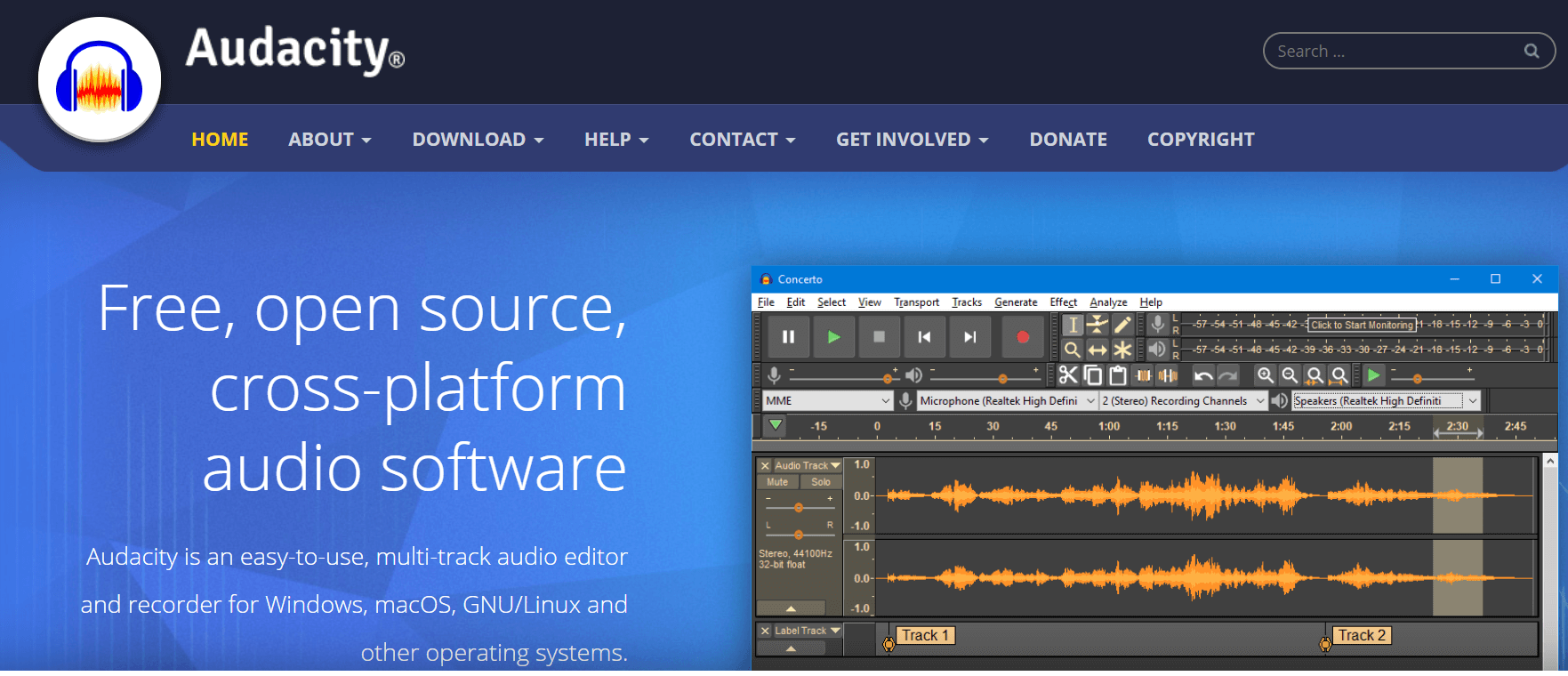The width and height of the screenshot is (1568, 676).
Task: Open the MME audio host dropdown
Action: (x=827, y=401)
